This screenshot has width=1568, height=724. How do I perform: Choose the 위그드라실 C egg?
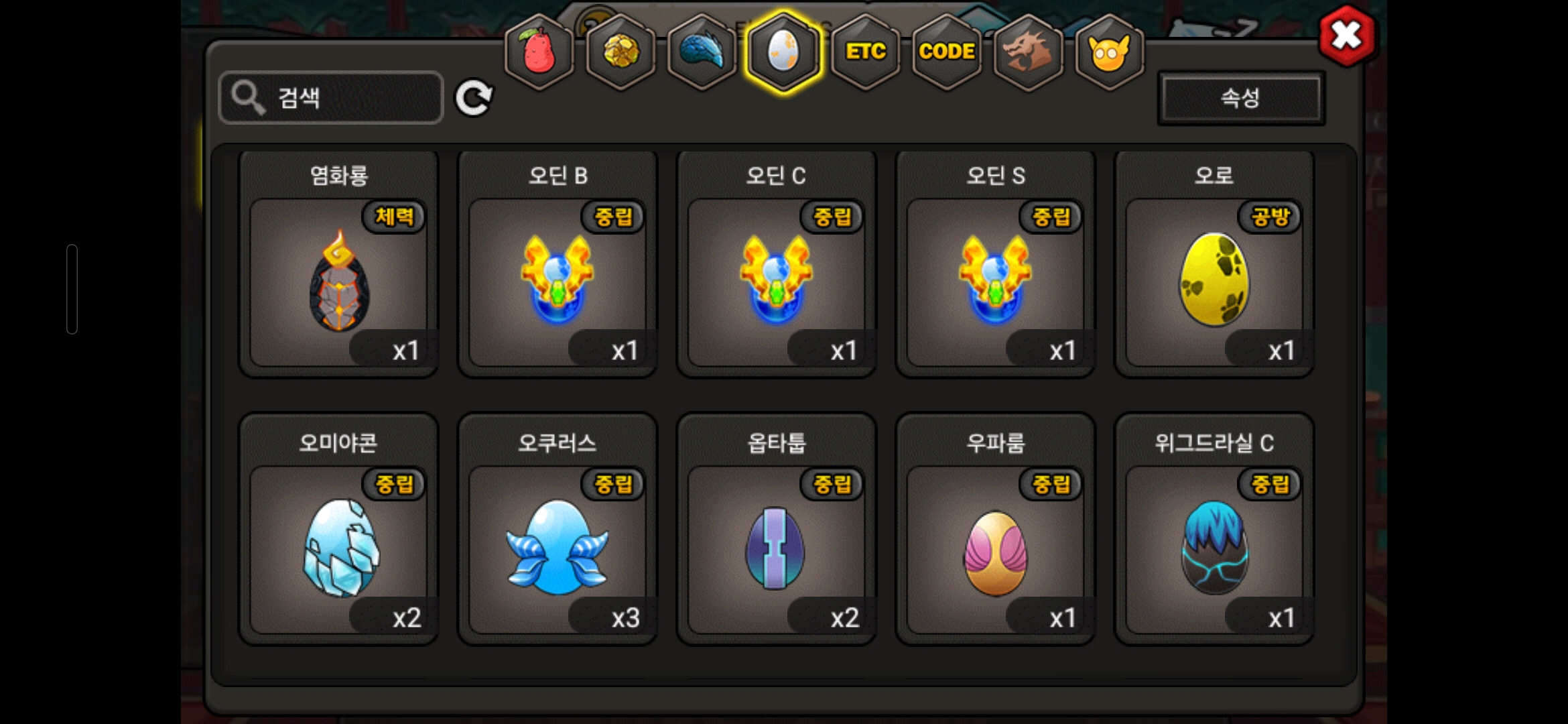[1214, 529]
